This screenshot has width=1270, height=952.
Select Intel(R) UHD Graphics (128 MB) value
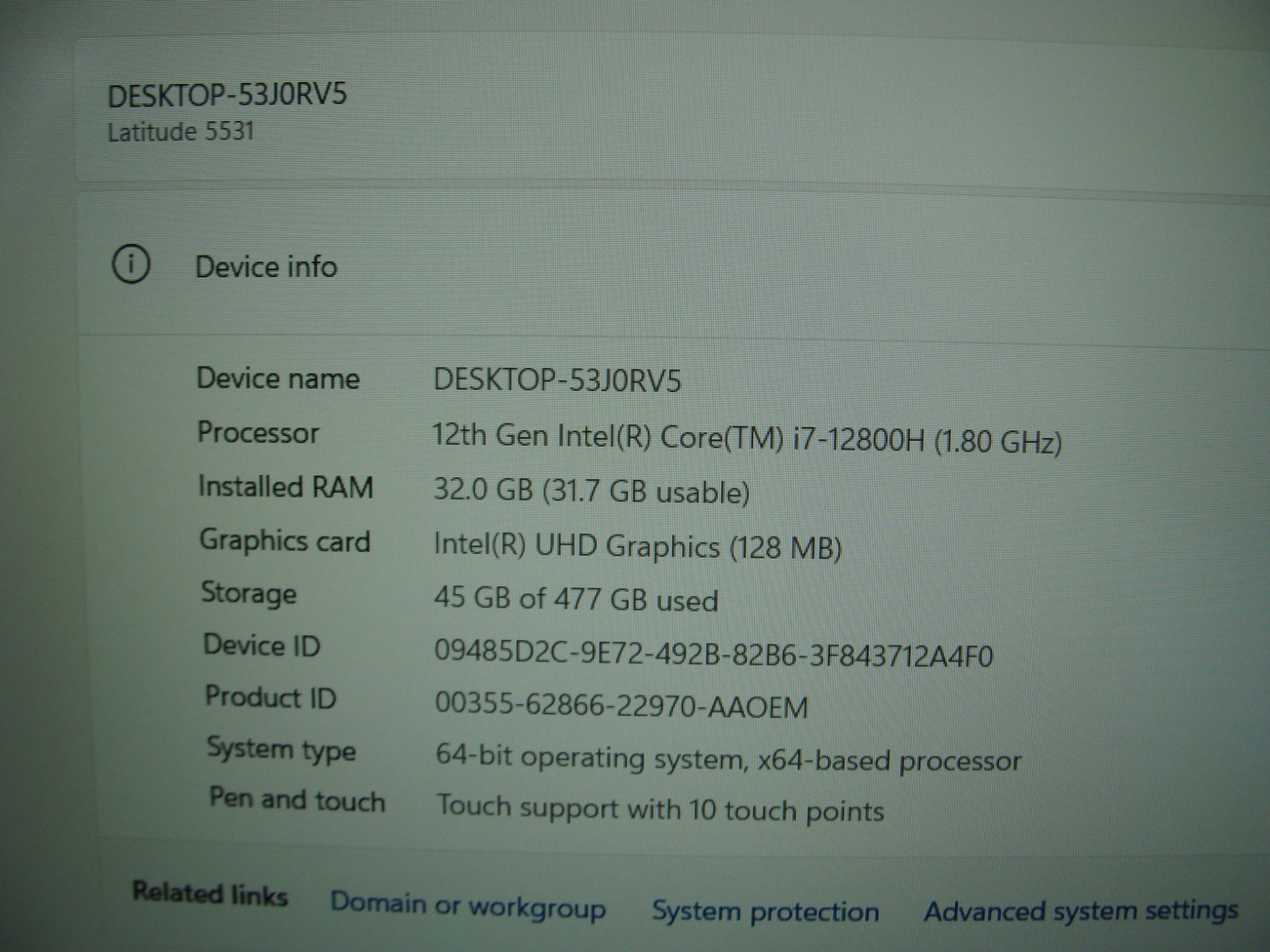pyautogui.click(x=637, y=547)
